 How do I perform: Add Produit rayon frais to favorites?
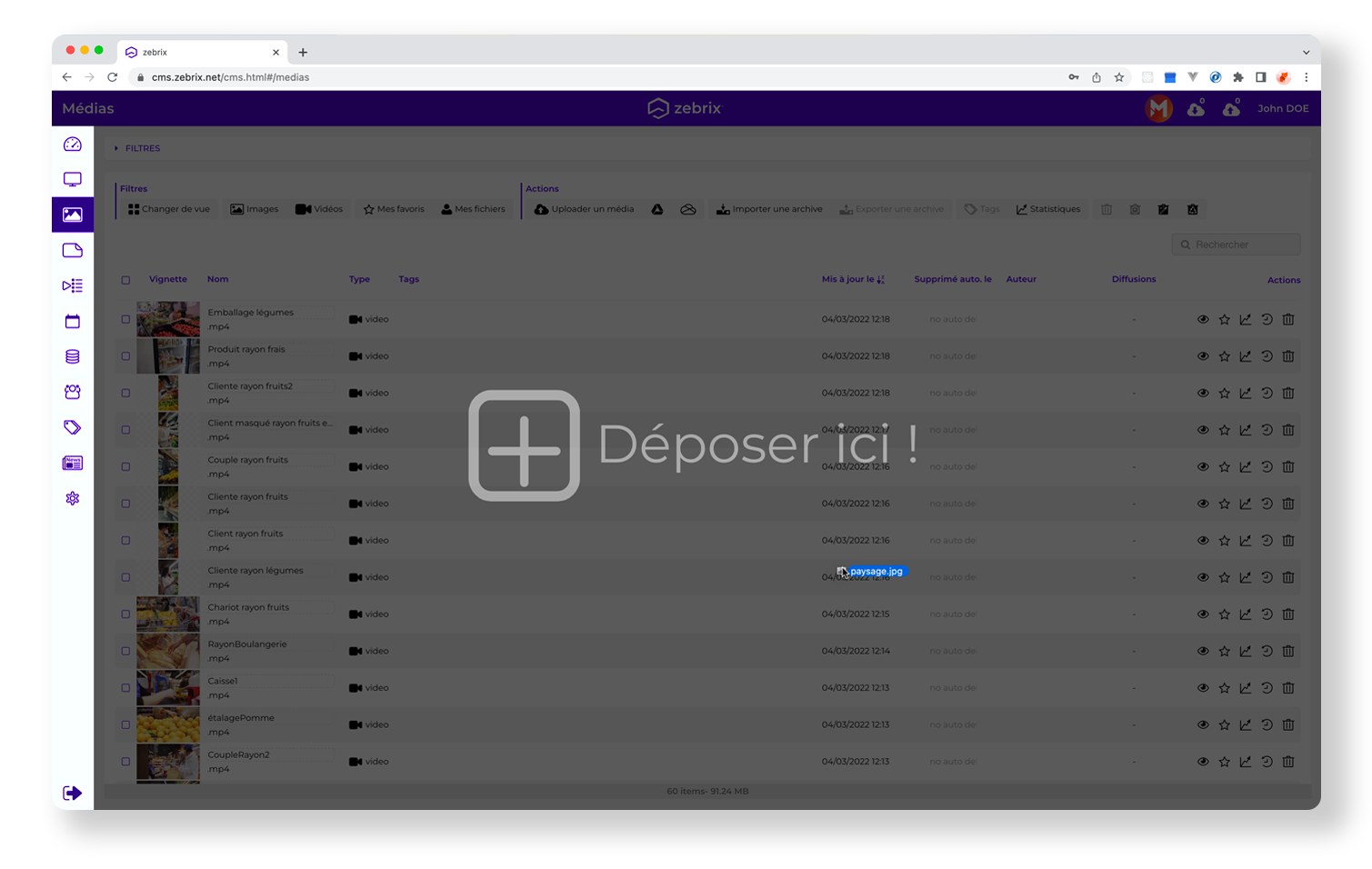pyautogui.click(x=1224, y=356)
